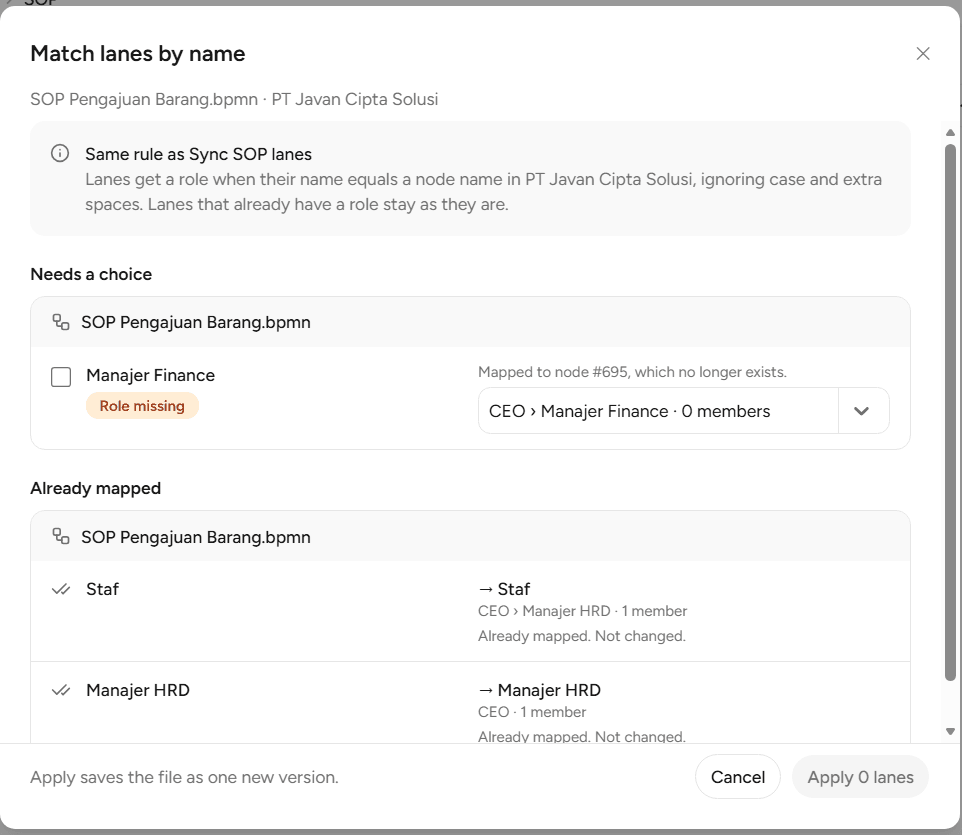Click the double-check icon beside Manajer HRD
Screen dimensions: 962x835
(61, 690)
